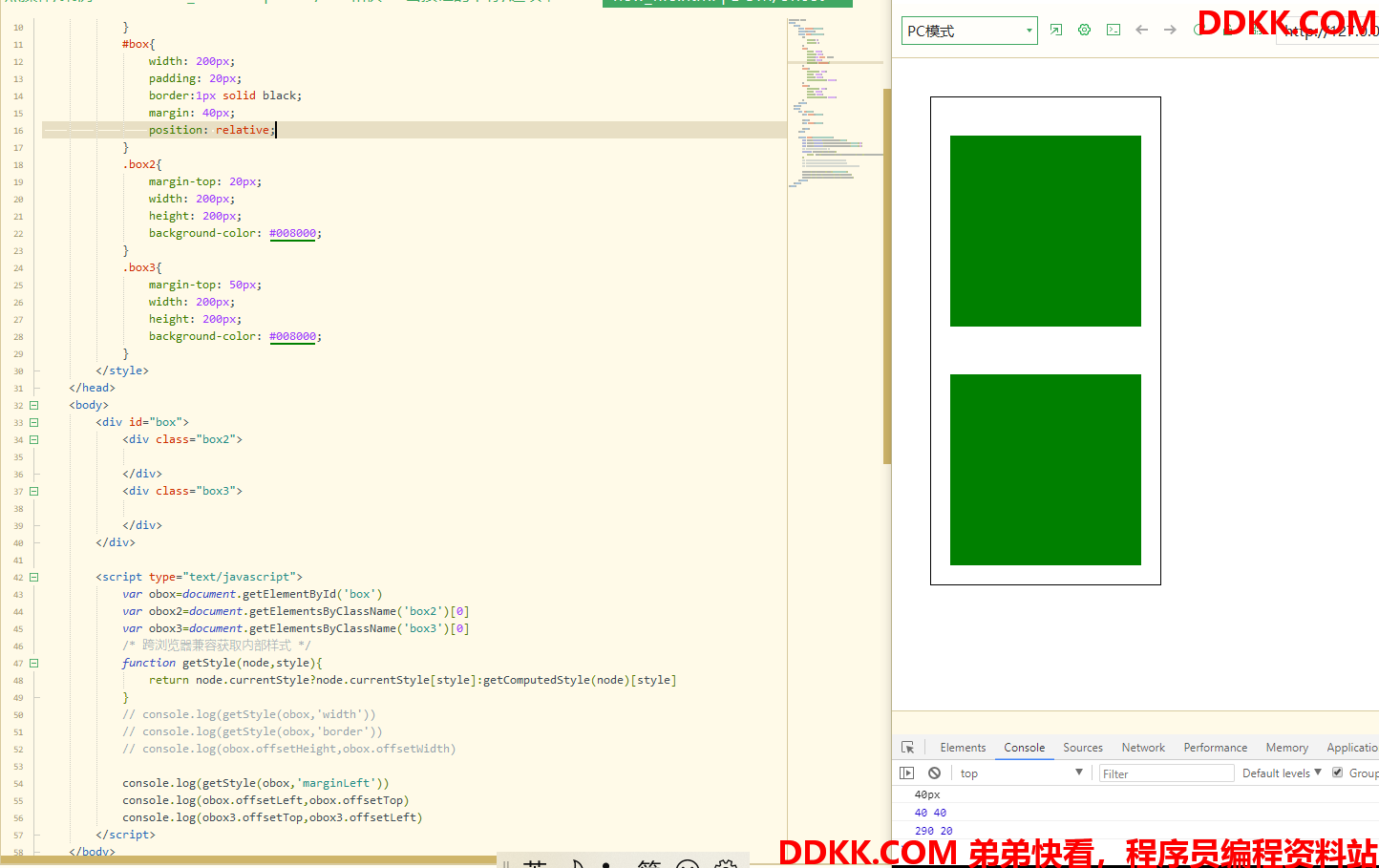1379x868 pixels.
Task: Collapse the box3 div fold on line 37
Action: click(33, 491)
